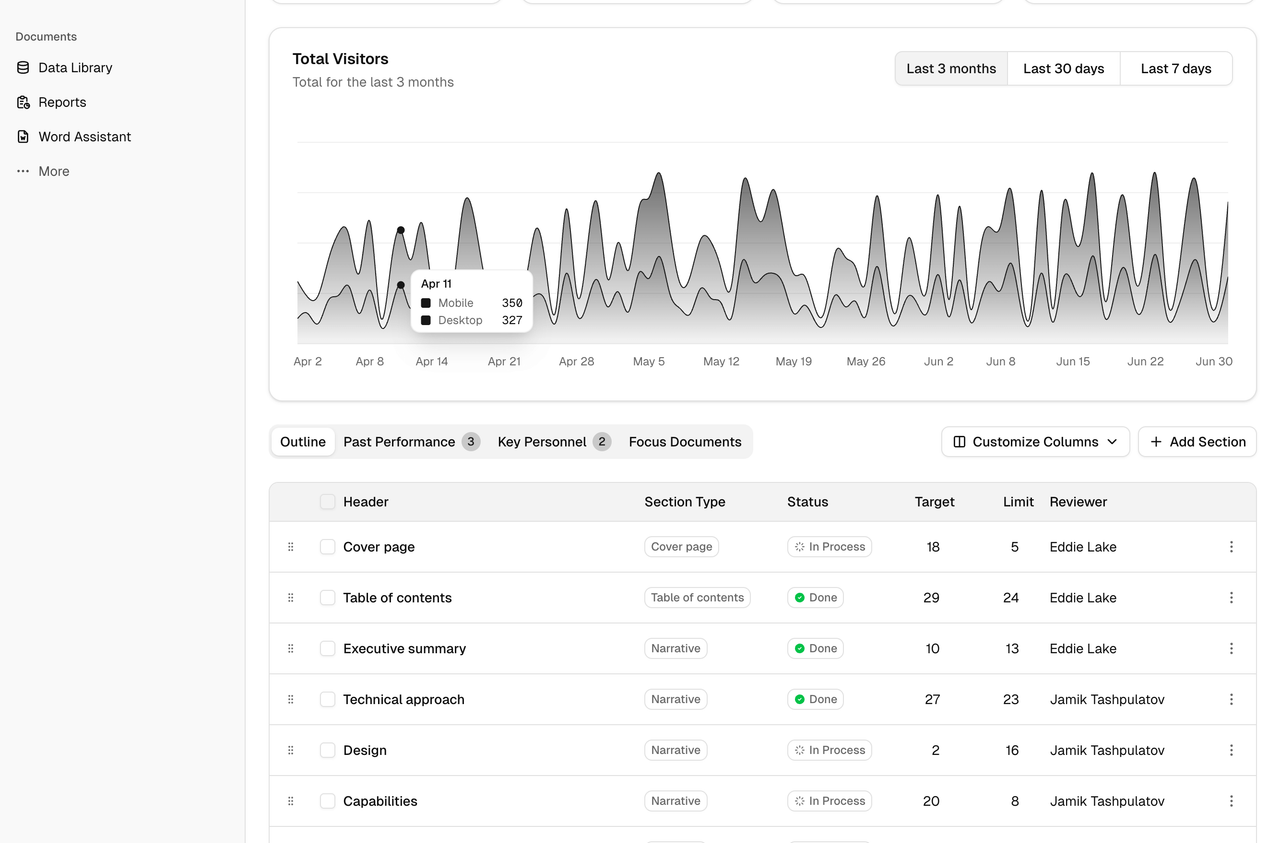Click the Add Section button
1280x843 pixels.
click(x=1197, y=442)
